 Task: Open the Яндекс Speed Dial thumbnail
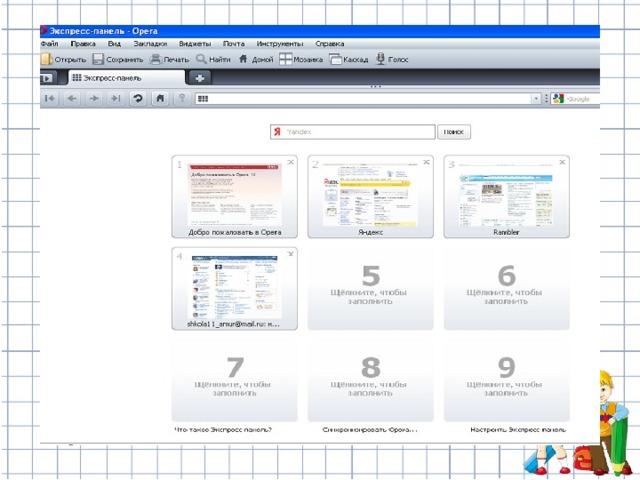(x=371, y=196)
